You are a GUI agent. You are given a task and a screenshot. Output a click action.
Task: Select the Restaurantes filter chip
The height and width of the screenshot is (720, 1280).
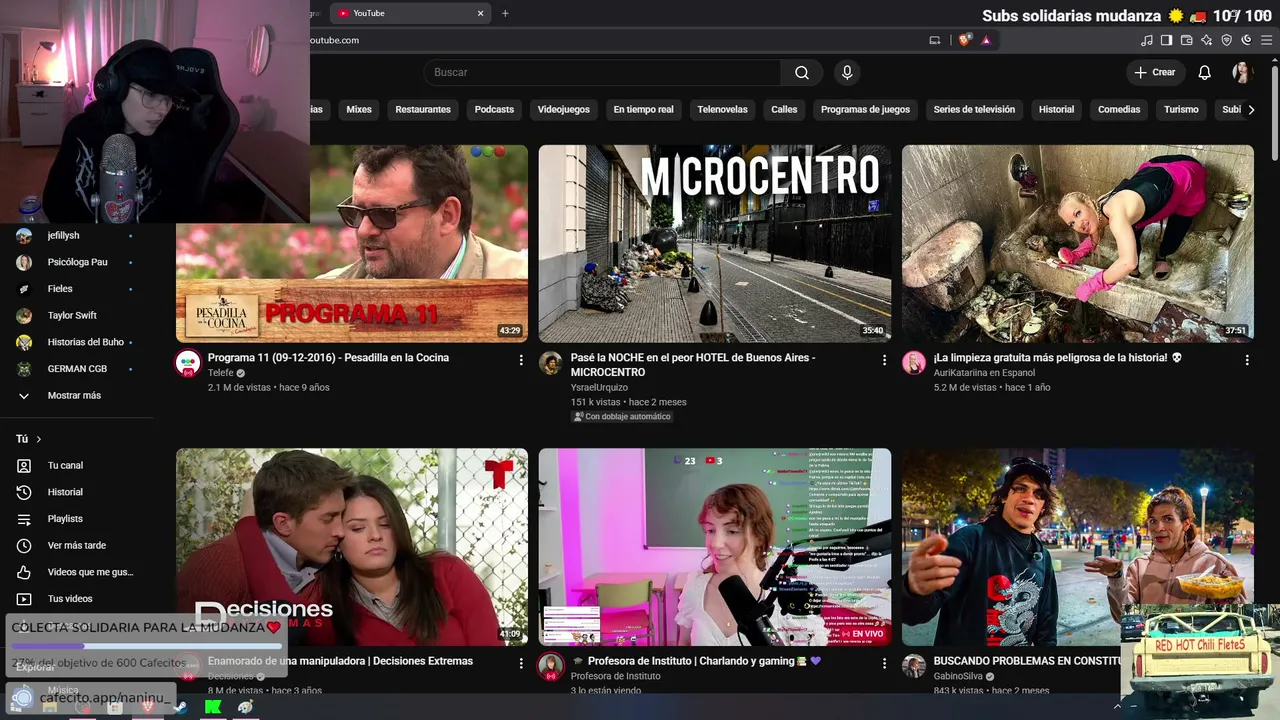pos(423,110)
